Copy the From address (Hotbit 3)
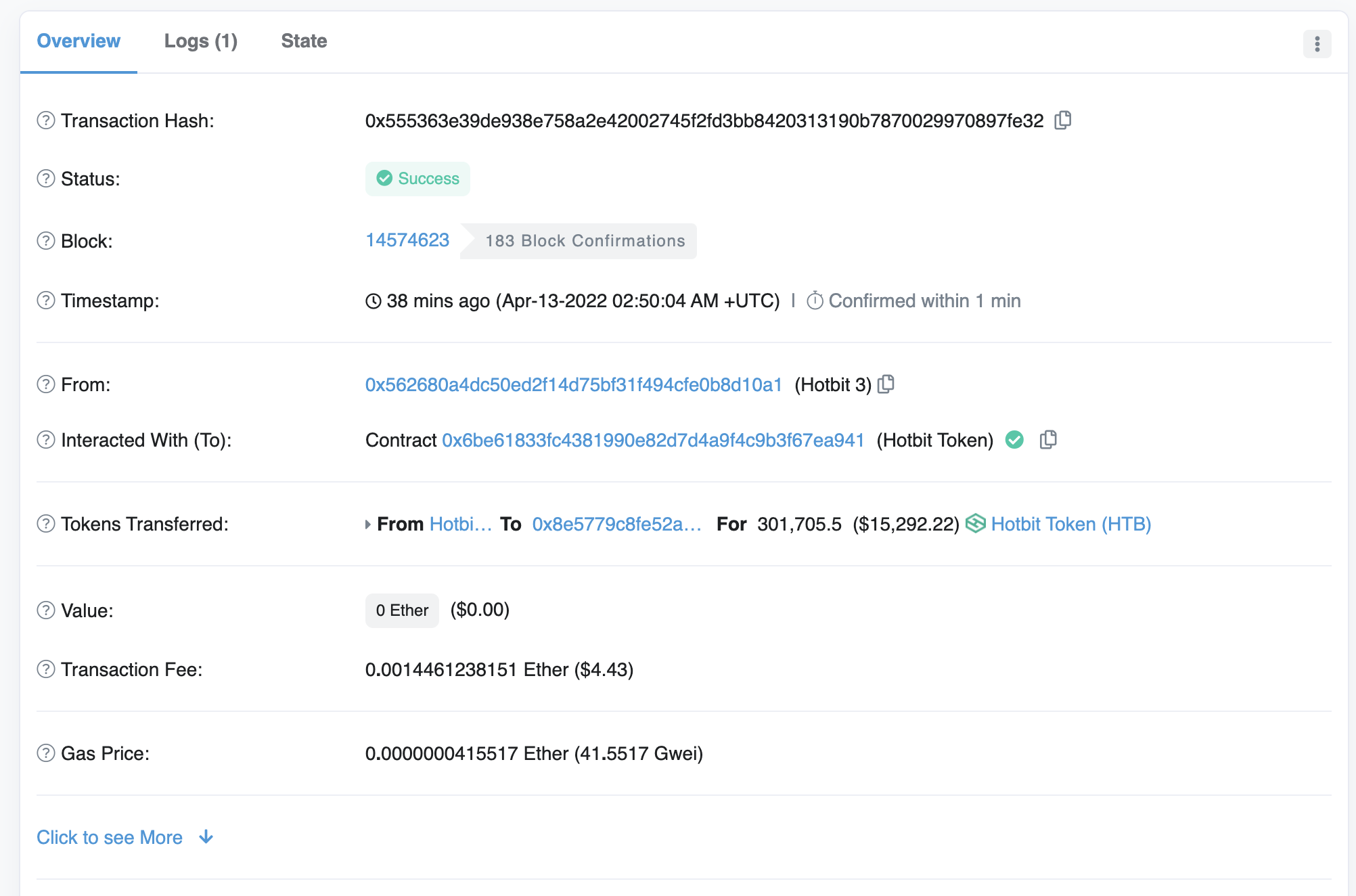 [x=886, y=384]
